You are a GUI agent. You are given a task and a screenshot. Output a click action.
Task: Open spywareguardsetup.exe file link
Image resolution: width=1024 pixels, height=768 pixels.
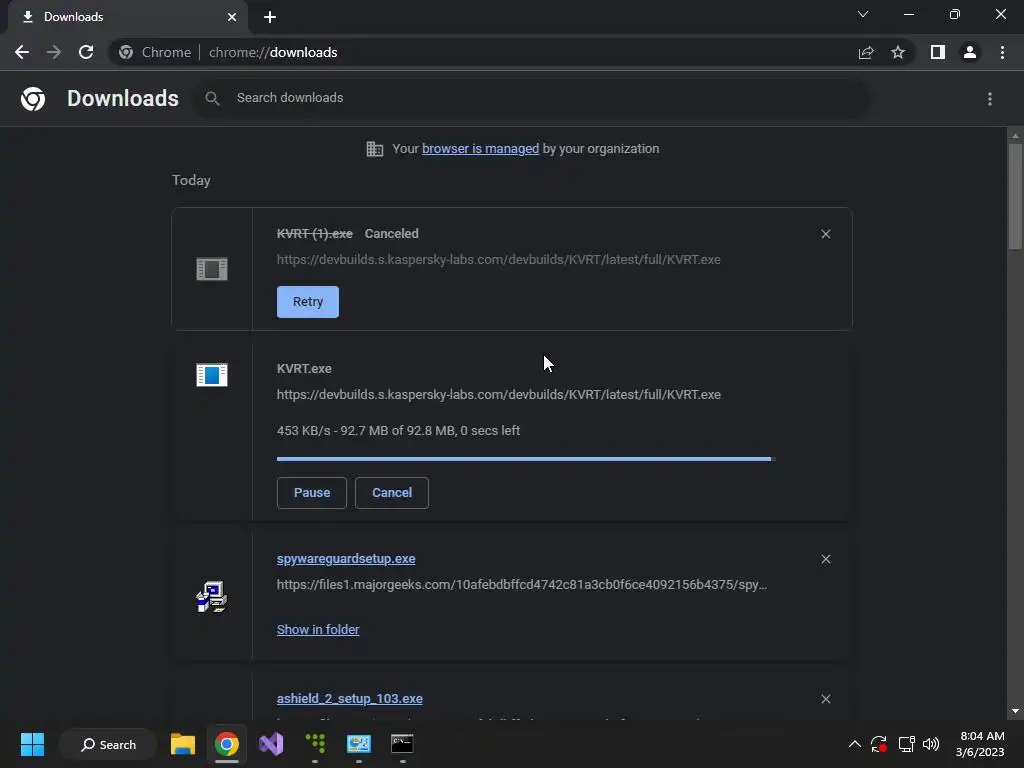pyautogui.click(x=345, y=559)
